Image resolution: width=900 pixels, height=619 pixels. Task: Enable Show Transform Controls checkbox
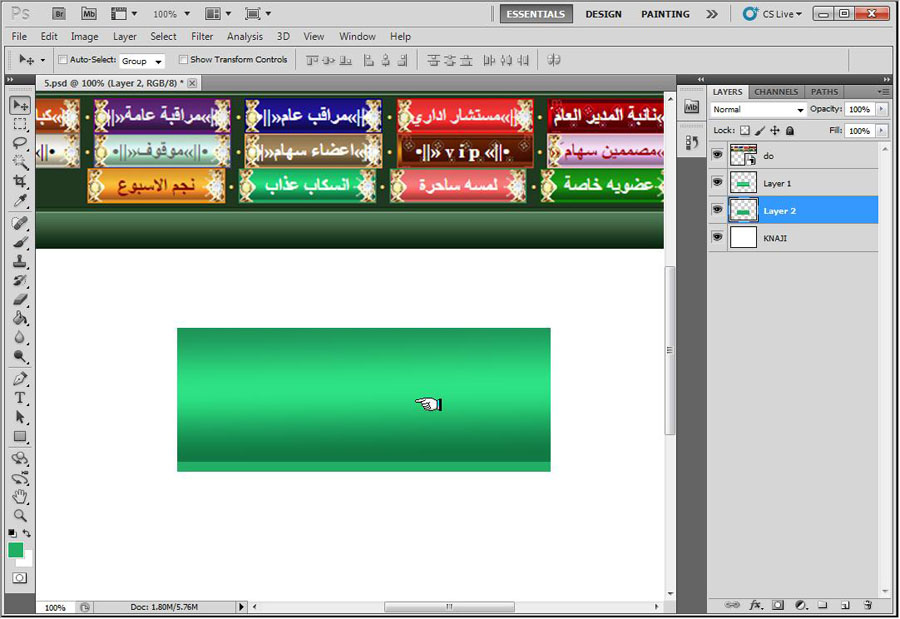coord(183,60)
